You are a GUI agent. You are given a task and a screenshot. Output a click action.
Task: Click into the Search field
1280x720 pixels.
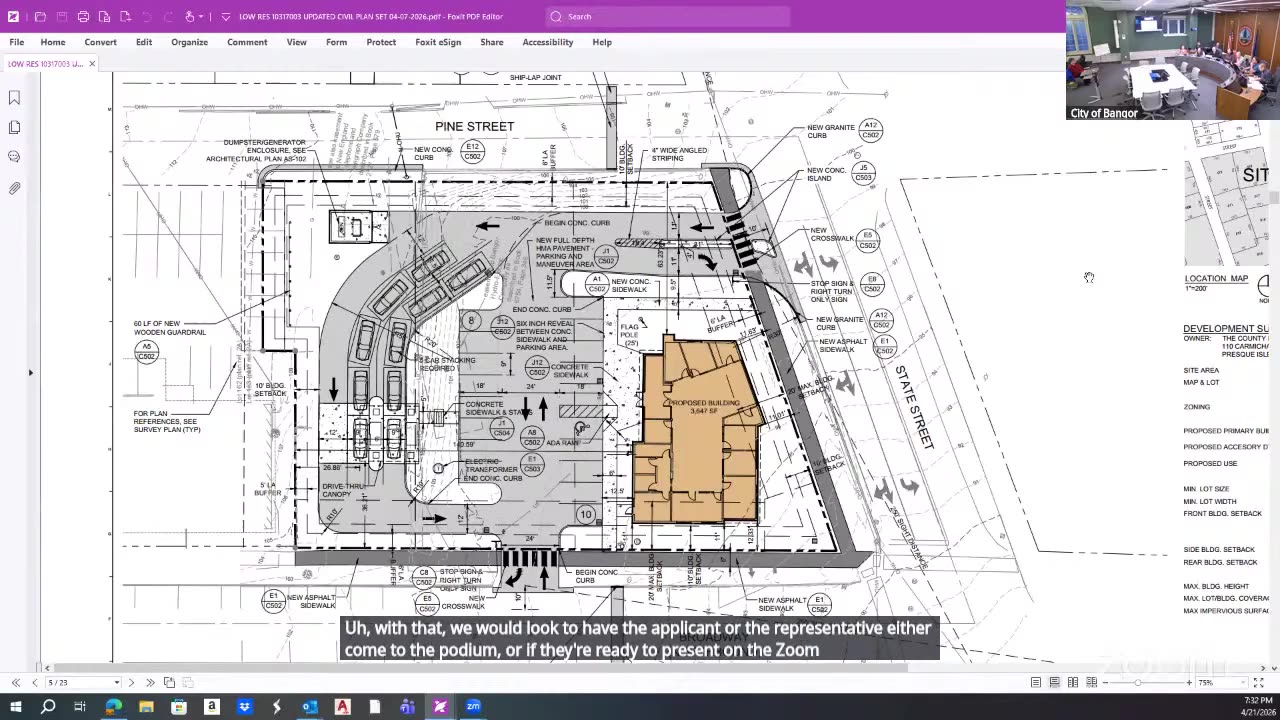click(x=668, y=16)
